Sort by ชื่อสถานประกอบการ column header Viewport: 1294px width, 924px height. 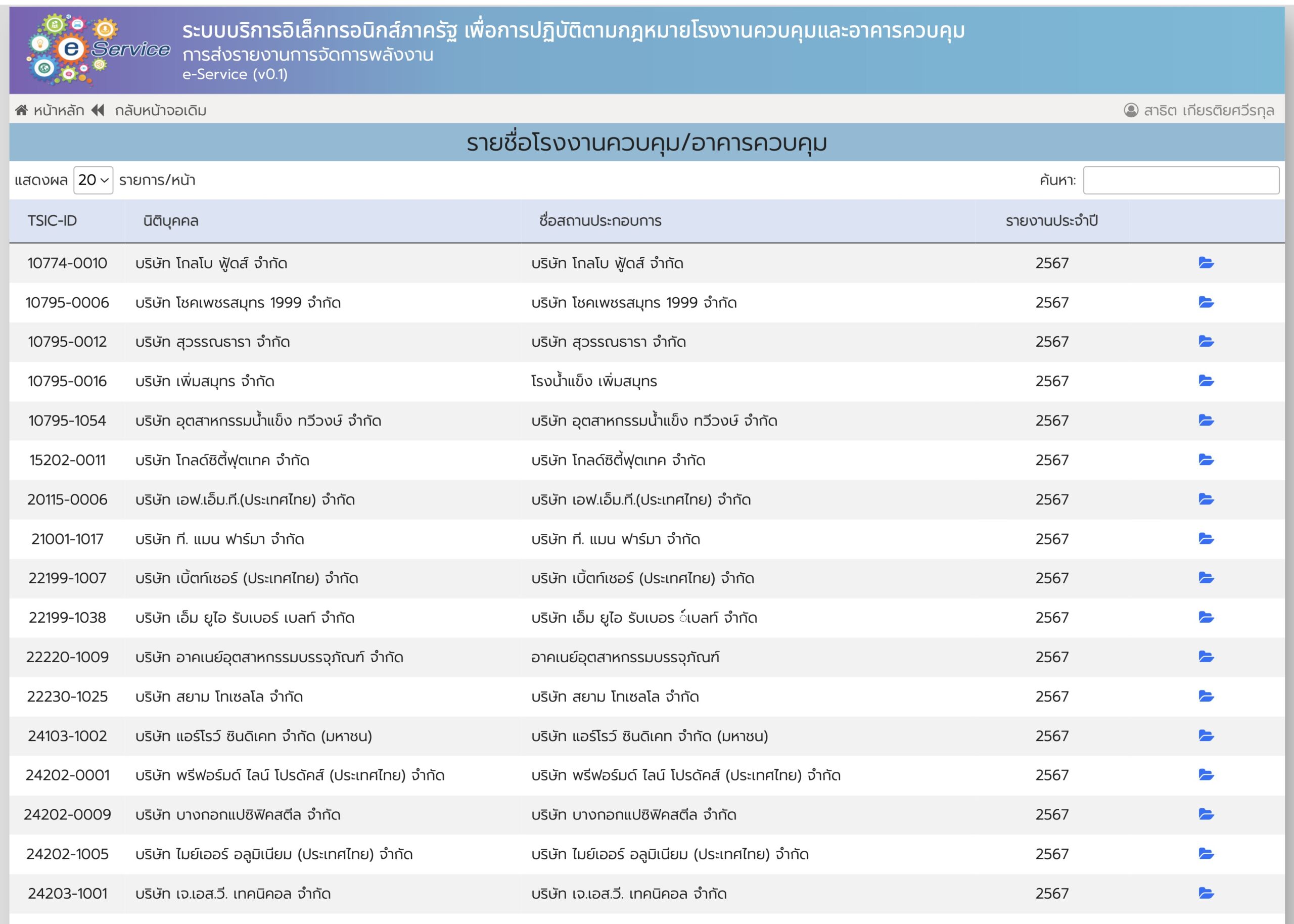pyautogui.click(x=600, y=221)
